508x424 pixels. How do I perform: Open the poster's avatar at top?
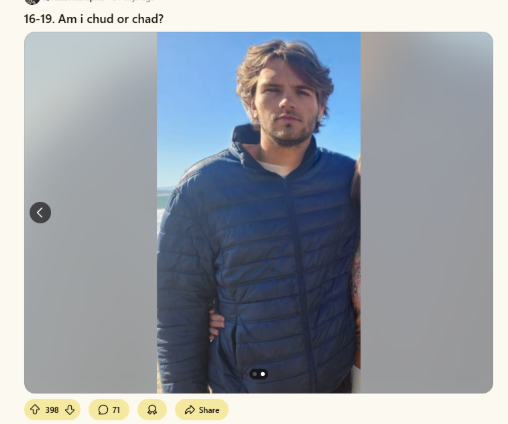click(x=32, y=2)
